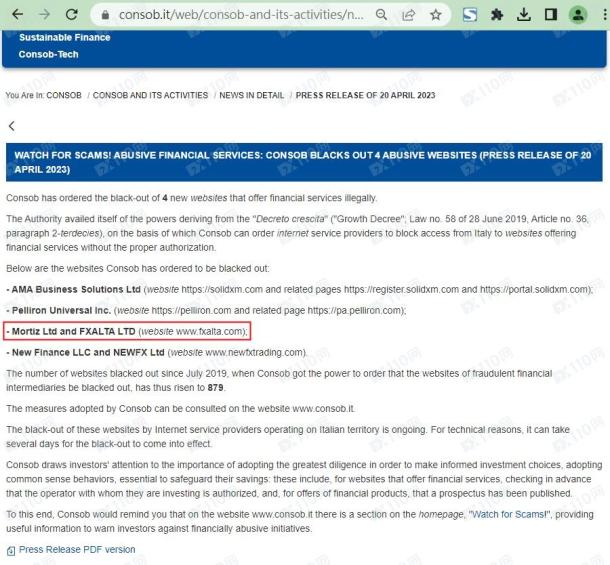Click the PDF document icon
Viewport: 610px width, 565px height.
pyautogui.click(x=11, y=551)
